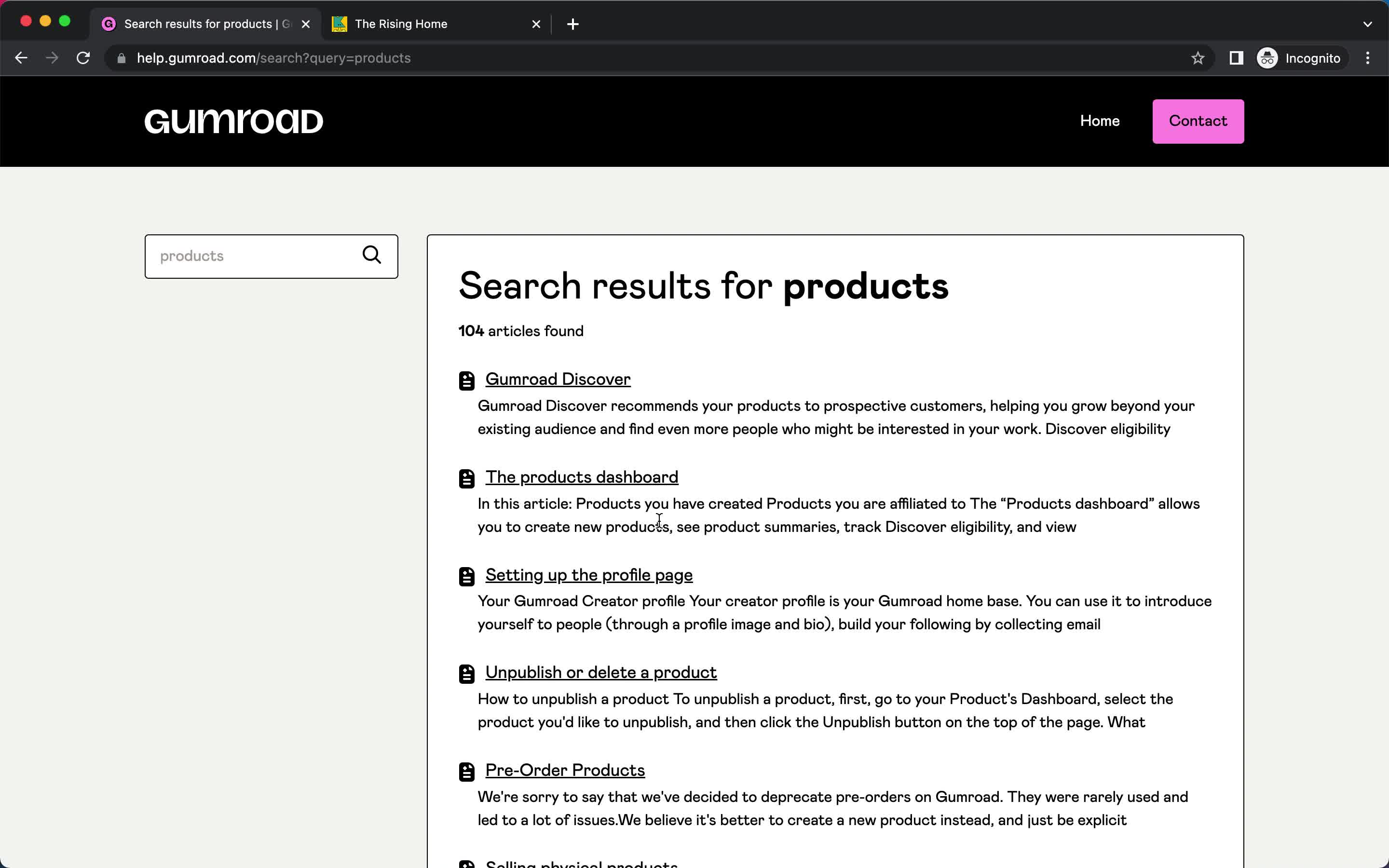Click the Contact button in the header
1389x868 pixels.
tap(1198, 121)
